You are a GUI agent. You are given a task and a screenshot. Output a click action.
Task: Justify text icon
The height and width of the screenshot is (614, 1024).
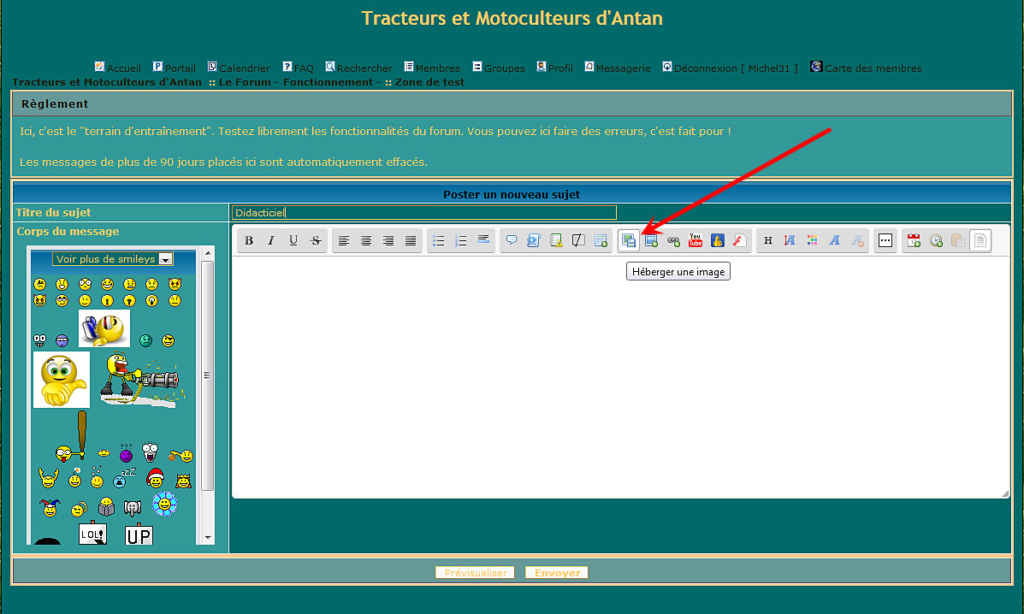click(x=410, y=240)
